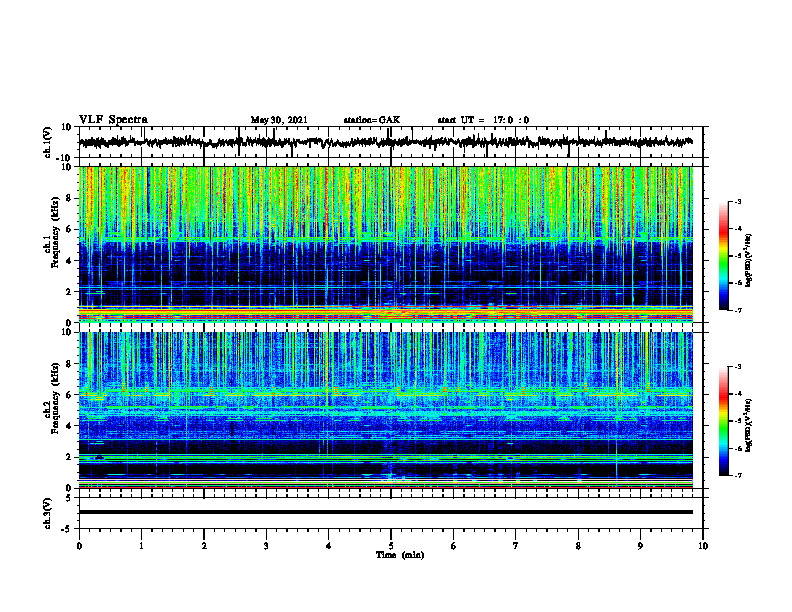This screenshot has height=612, width=792.
Task: Click the ch.1 voltage waveform trace panel
Action: (x=390, y=142)
